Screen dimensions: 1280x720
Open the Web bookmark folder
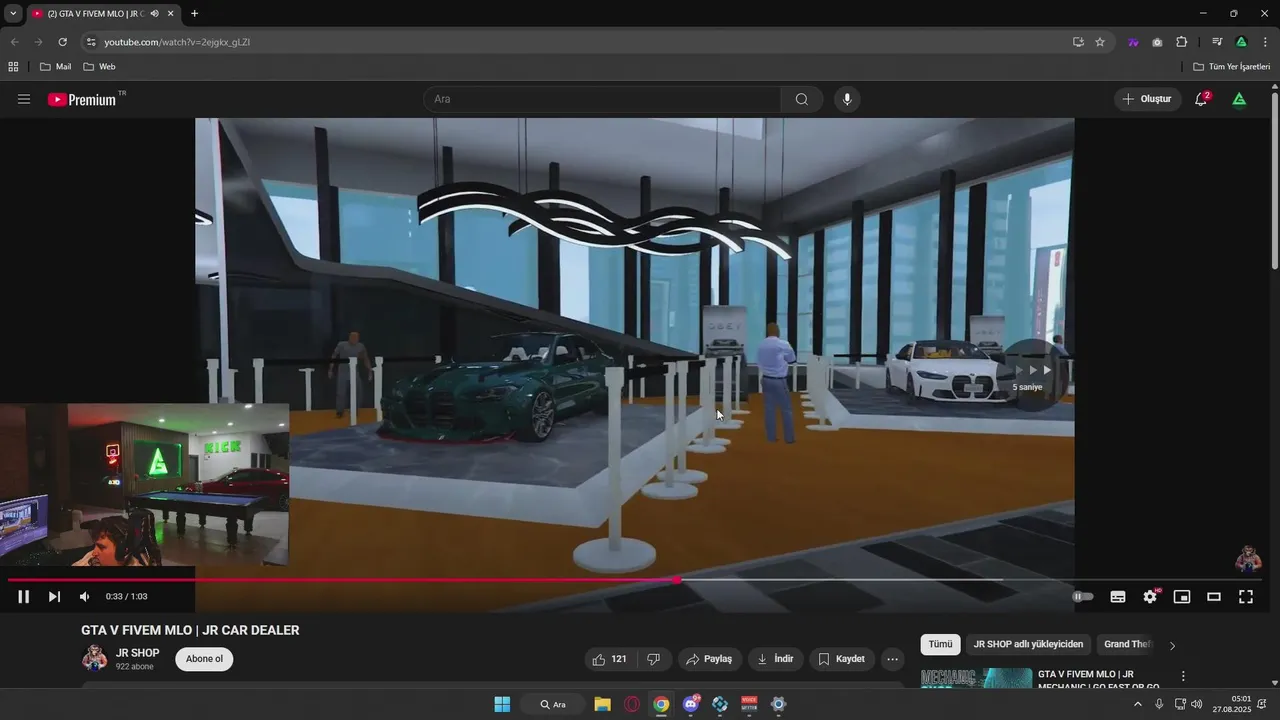[x=99, y=67]
